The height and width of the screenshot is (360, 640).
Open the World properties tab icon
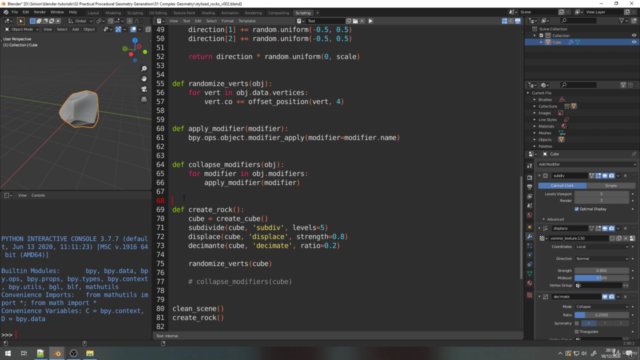(530, 215)
